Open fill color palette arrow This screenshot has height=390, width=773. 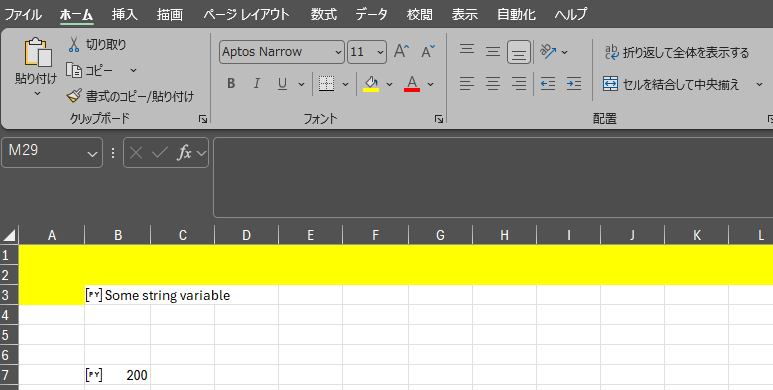click(389, 85)
